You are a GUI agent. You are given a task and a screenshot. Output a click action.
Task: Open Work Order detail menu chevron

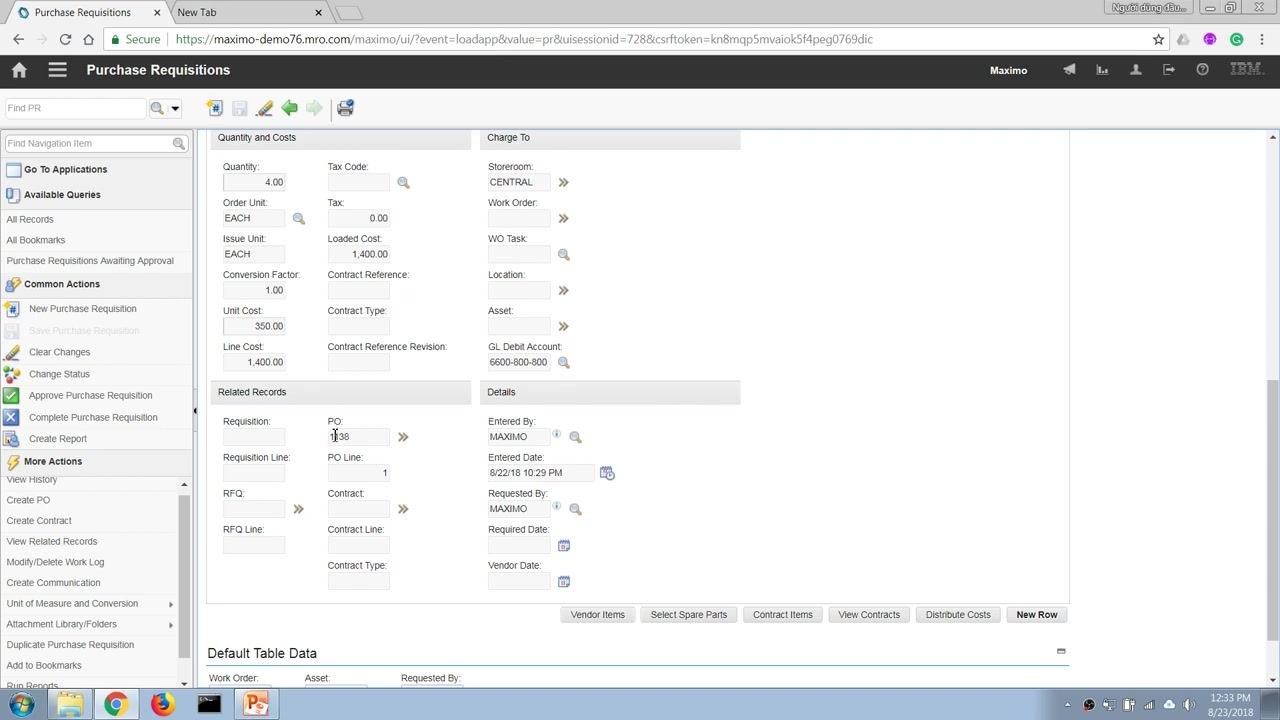[x=563, y=219]
